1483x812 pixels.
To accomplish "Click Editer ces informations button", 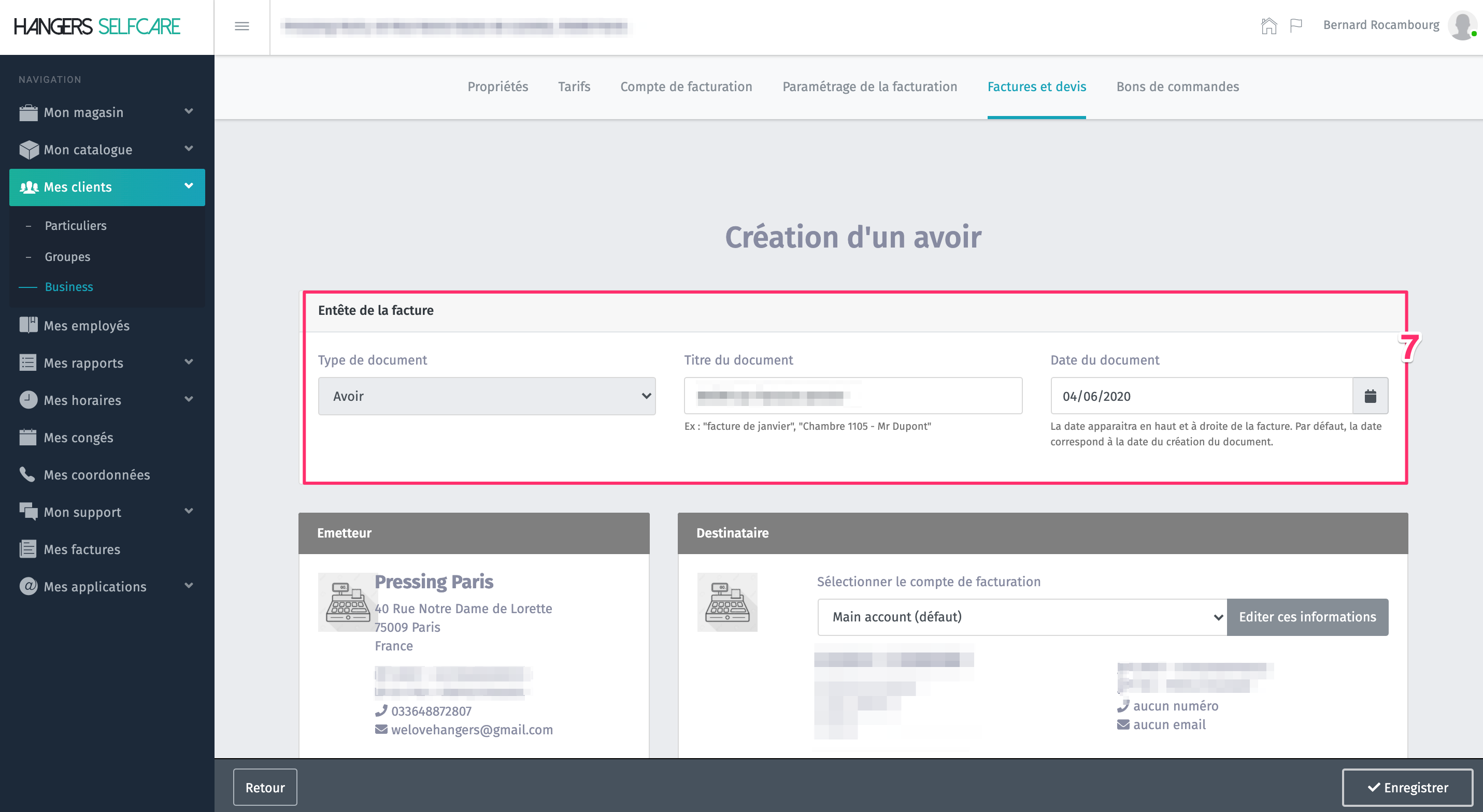I will tap(1307, 617).
